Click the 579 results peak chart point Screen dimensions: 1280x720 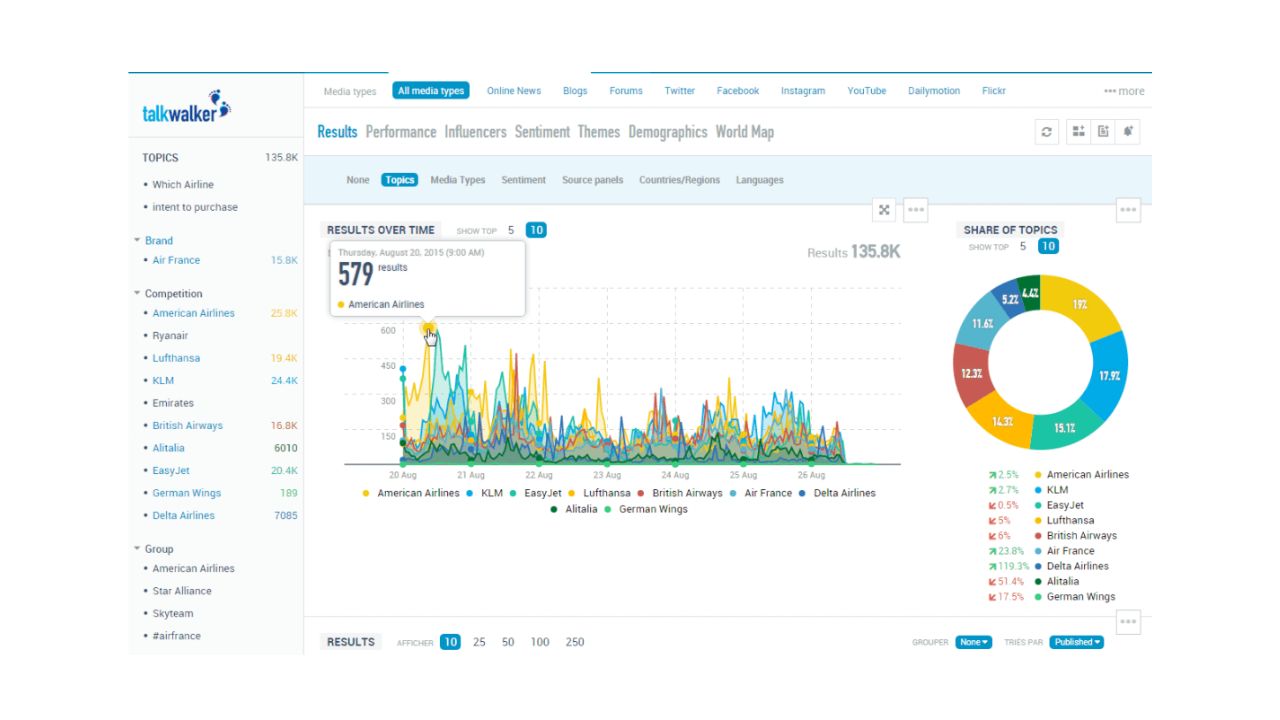pyautogui.click(x=428, y=327)
